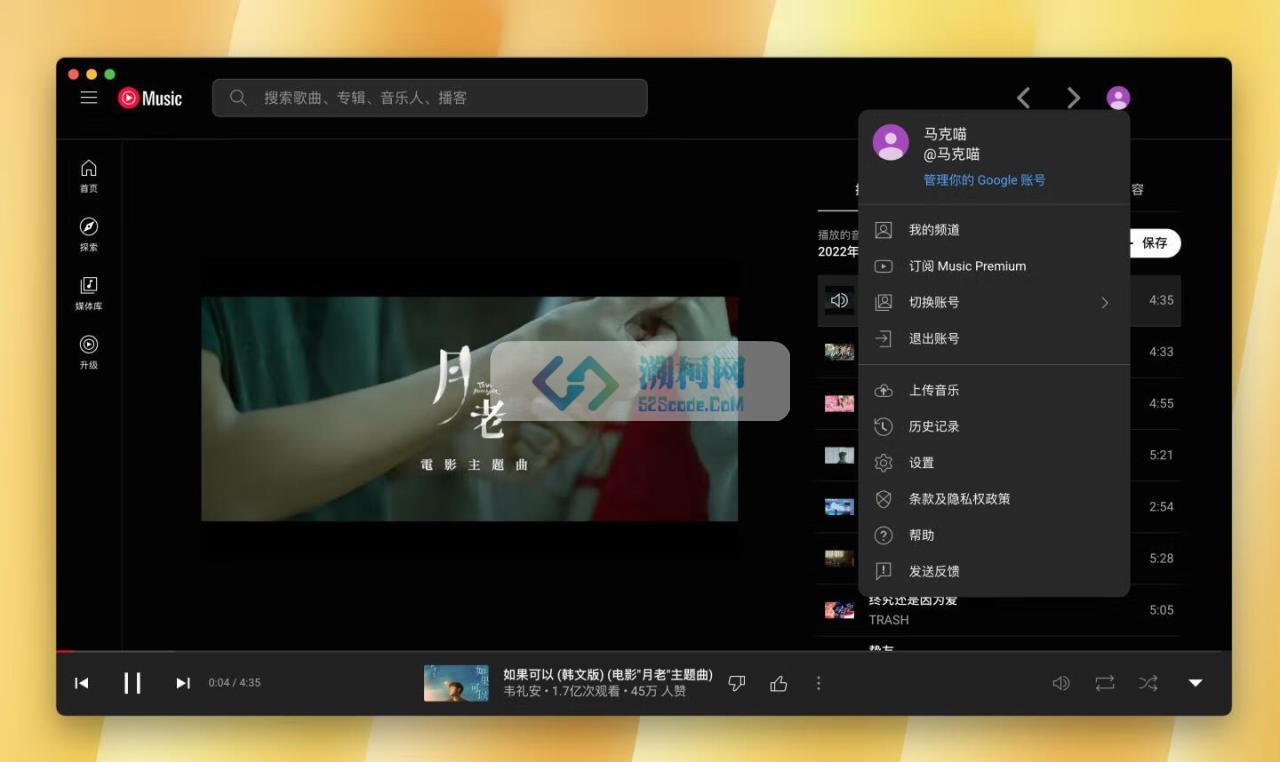Click the purple account avatar in the header
1280x762 pixels.
1118,98
